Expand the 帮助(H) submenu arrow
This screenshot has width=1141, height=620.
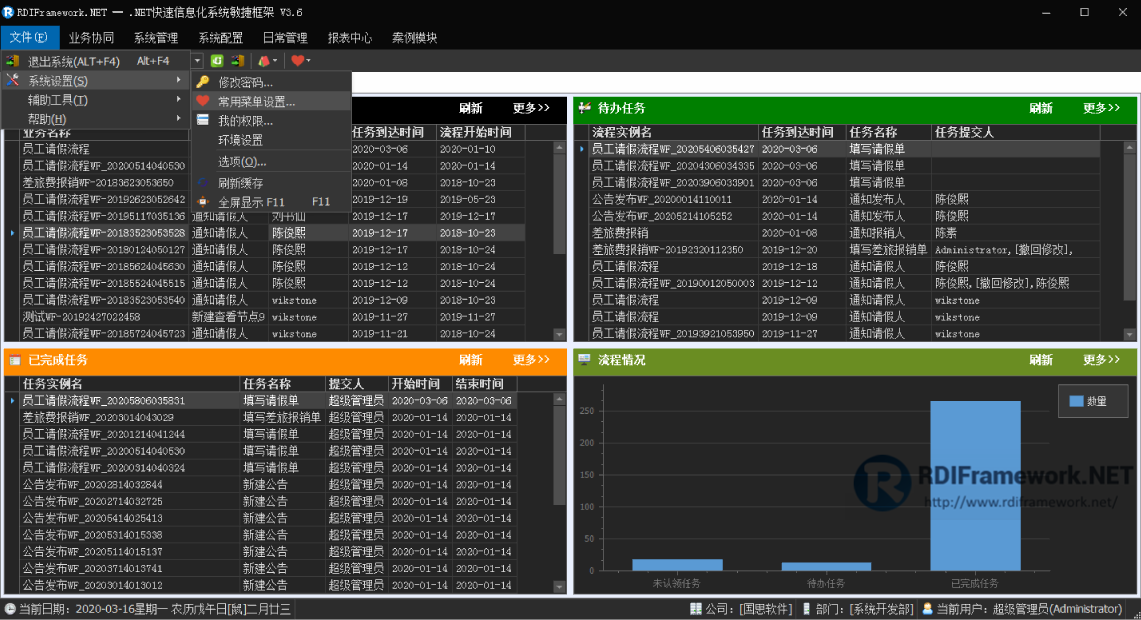point(178,118)
